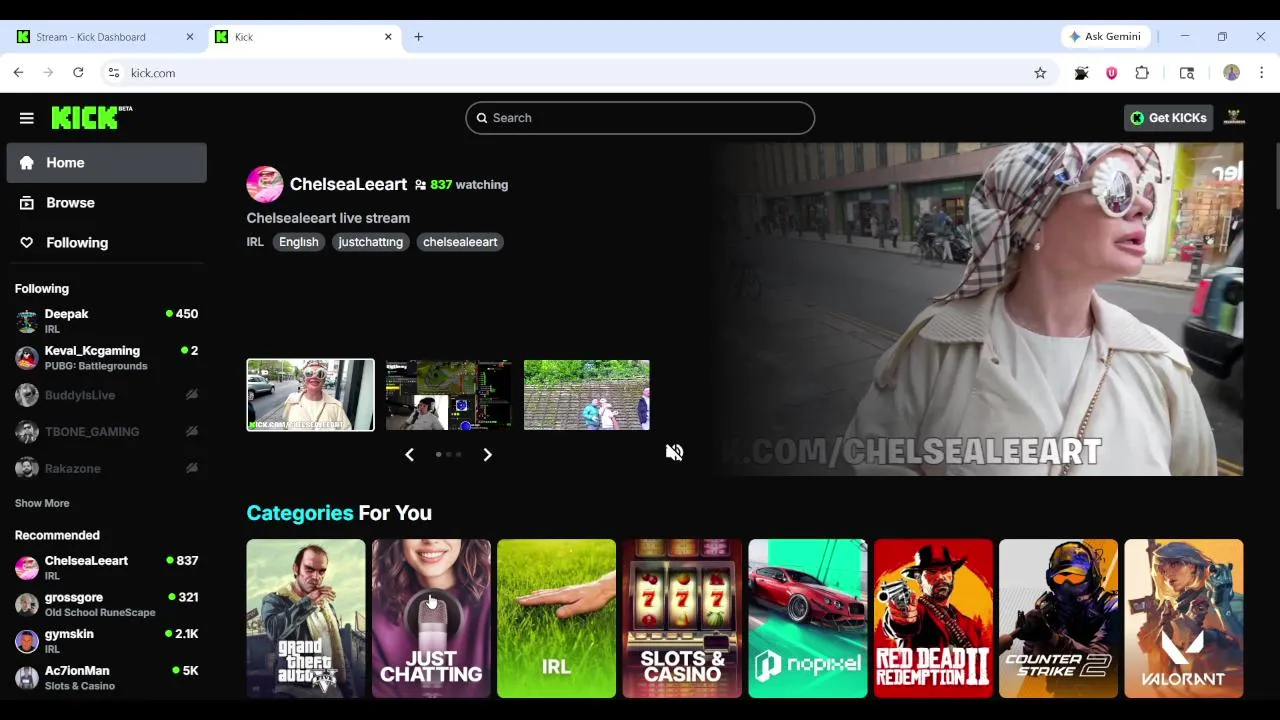The width and height of the screenshot is (1280, 720).
Task: Open Valorant category card
Action: (x=1184, y=618)
